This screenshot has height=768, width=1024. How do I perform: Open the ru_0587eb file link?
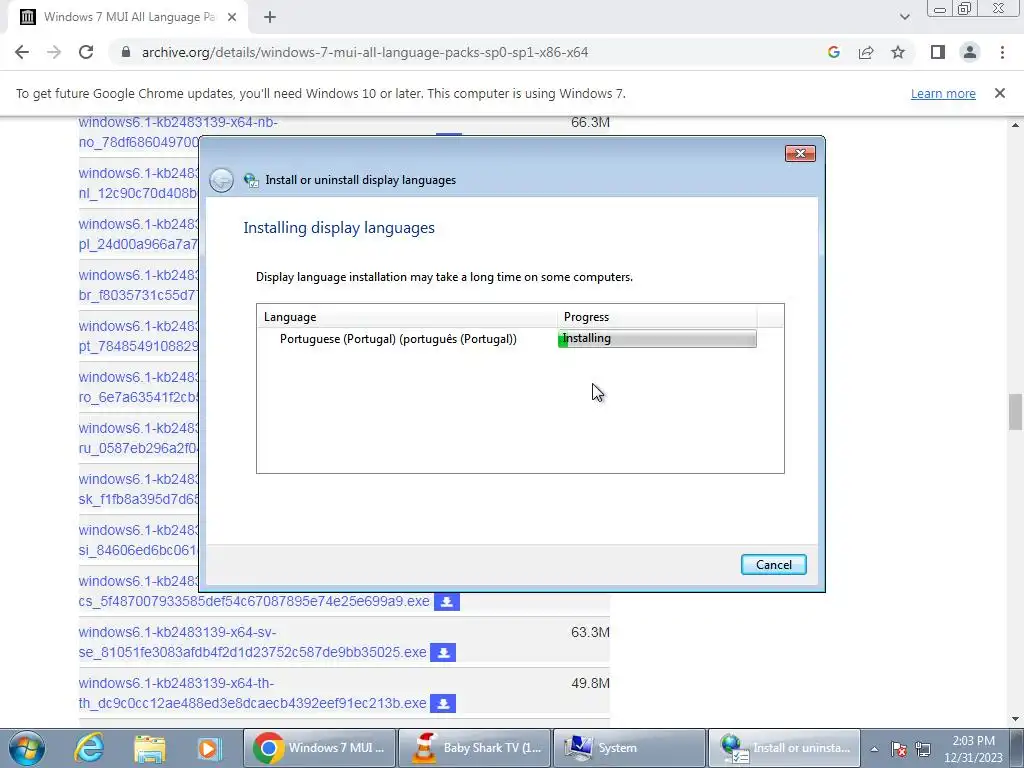(x=138, y=438)
